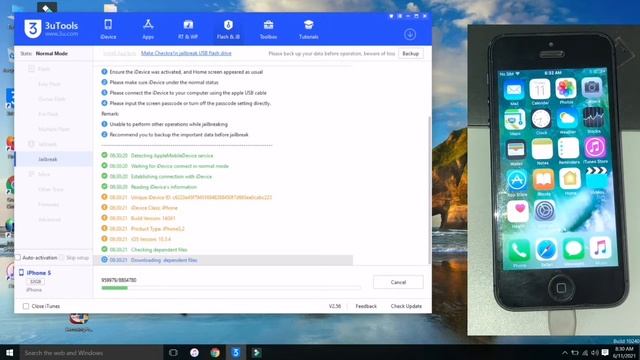
Task: Open the Tutorials section
Action: (x=309, y=29)
